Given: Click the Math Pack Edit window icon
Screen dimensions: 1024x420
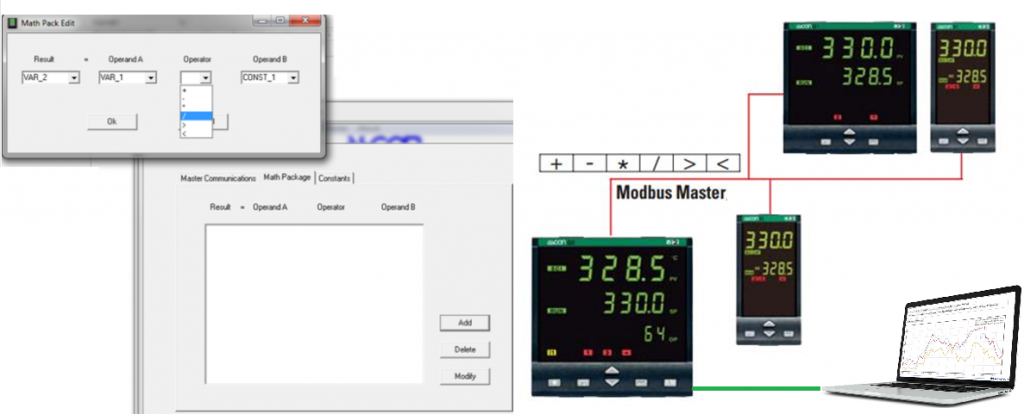Looking at the screenshot, I should 13,22.
